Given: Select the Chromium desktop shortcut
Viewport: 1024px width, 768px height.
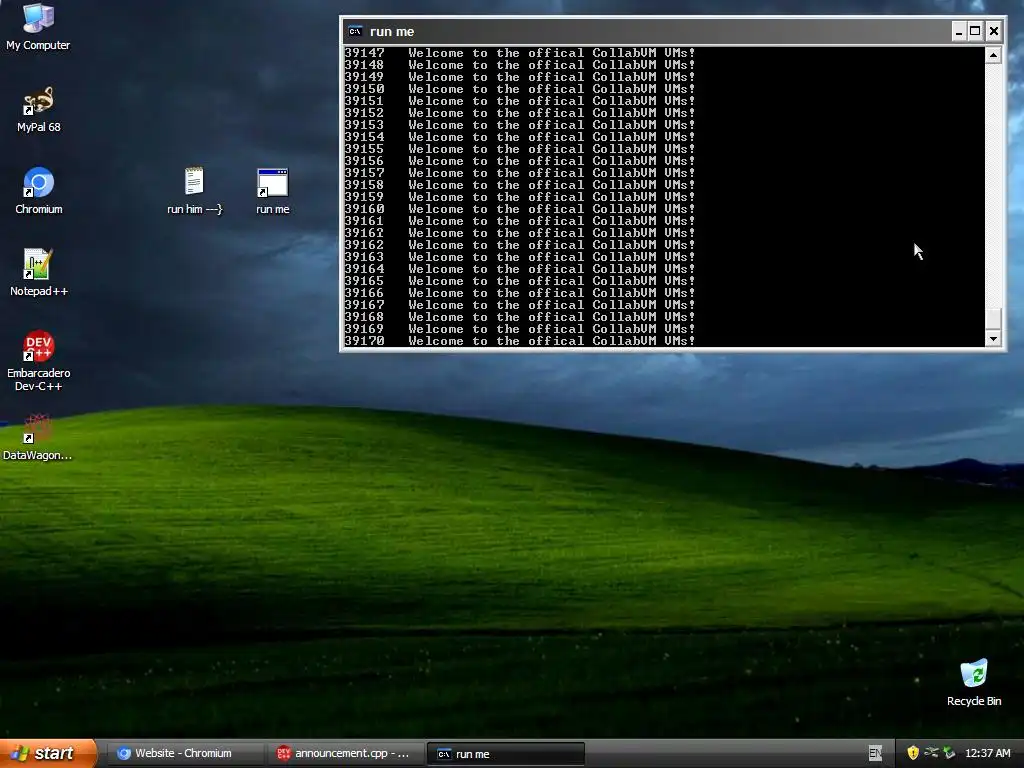Looking at the screenshot, I should (x=38, y=191).
